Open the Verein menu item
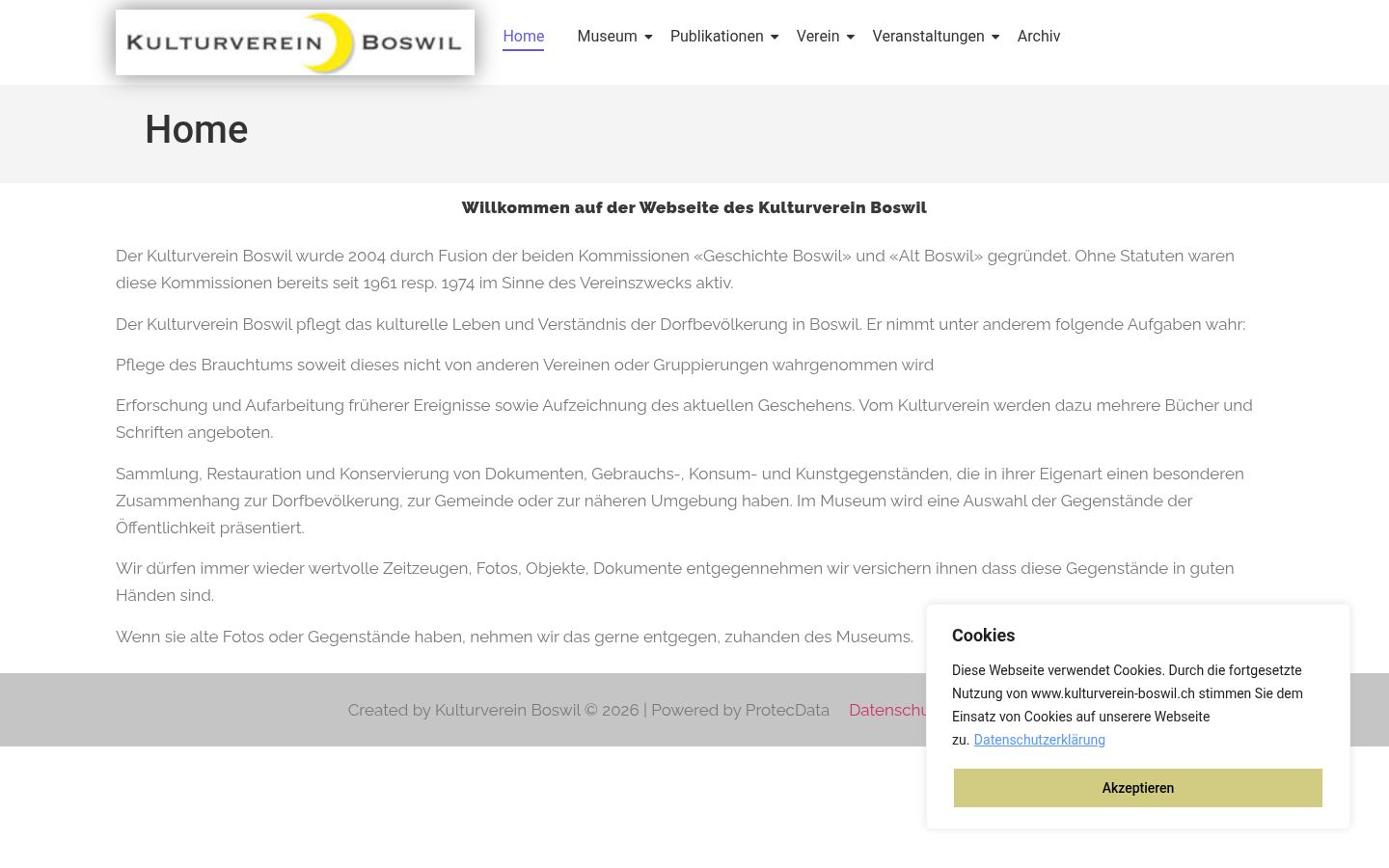Image resolution: width=1389 pixels, height=868 pixels. pos(818,37)
